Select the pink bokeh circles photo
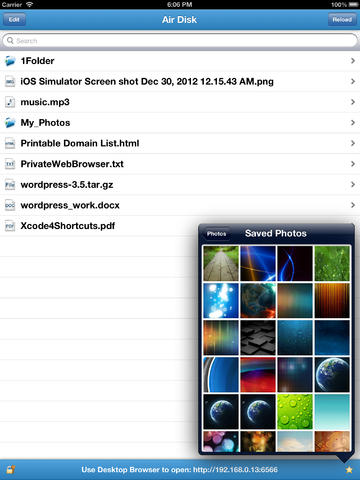 coord(221,441)
